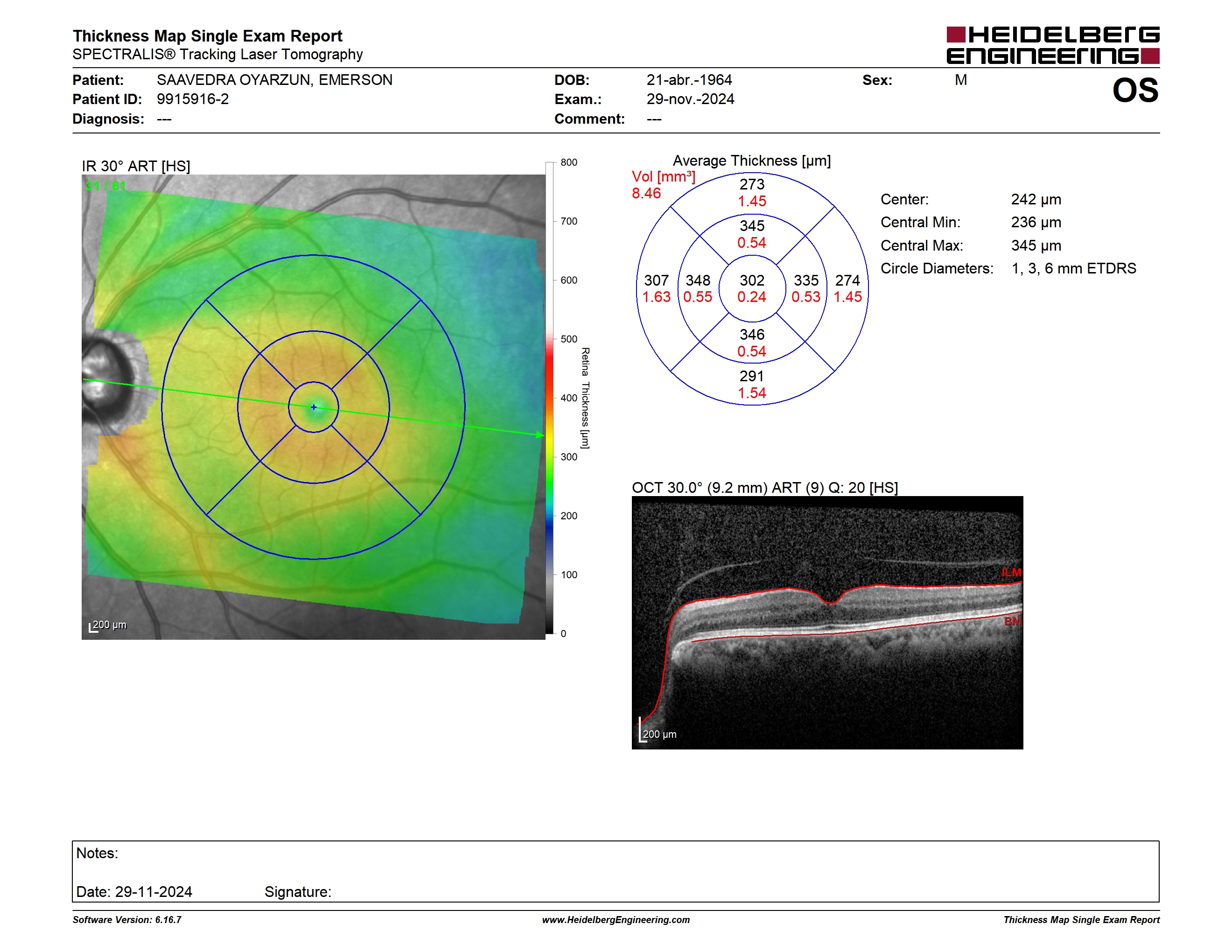Click patient name 'SAAVEDRA OYARZUN, EMERSON'
Image resolution: width=1232 pixels, height=952 pixels.
(x=274, y=80)
